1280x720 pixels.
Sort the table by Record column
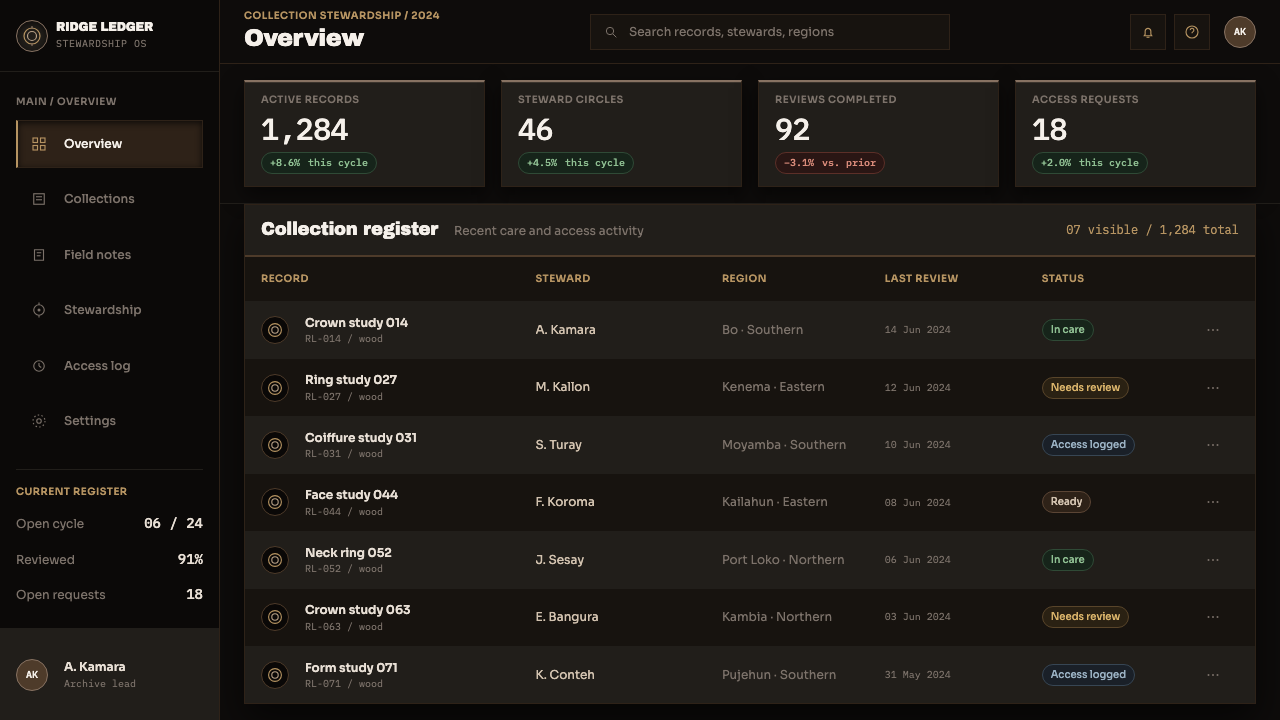tap(285, 278)
